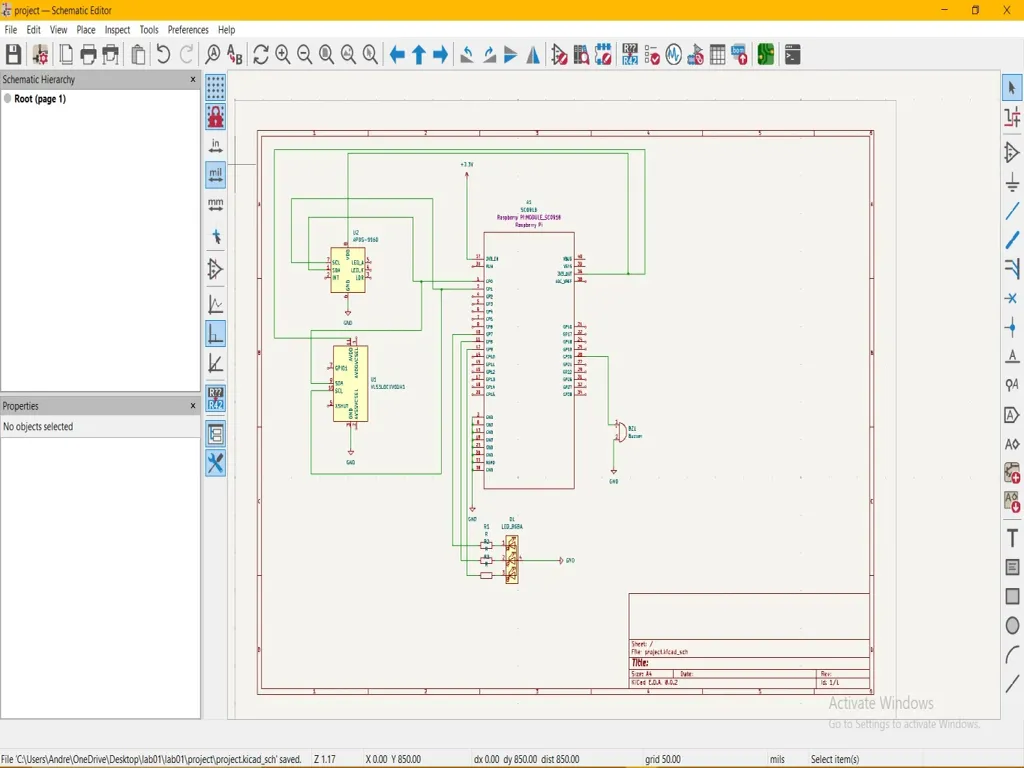Activate the highlight net tool
Viewport: 1024px width, 768px height.
1012,118
